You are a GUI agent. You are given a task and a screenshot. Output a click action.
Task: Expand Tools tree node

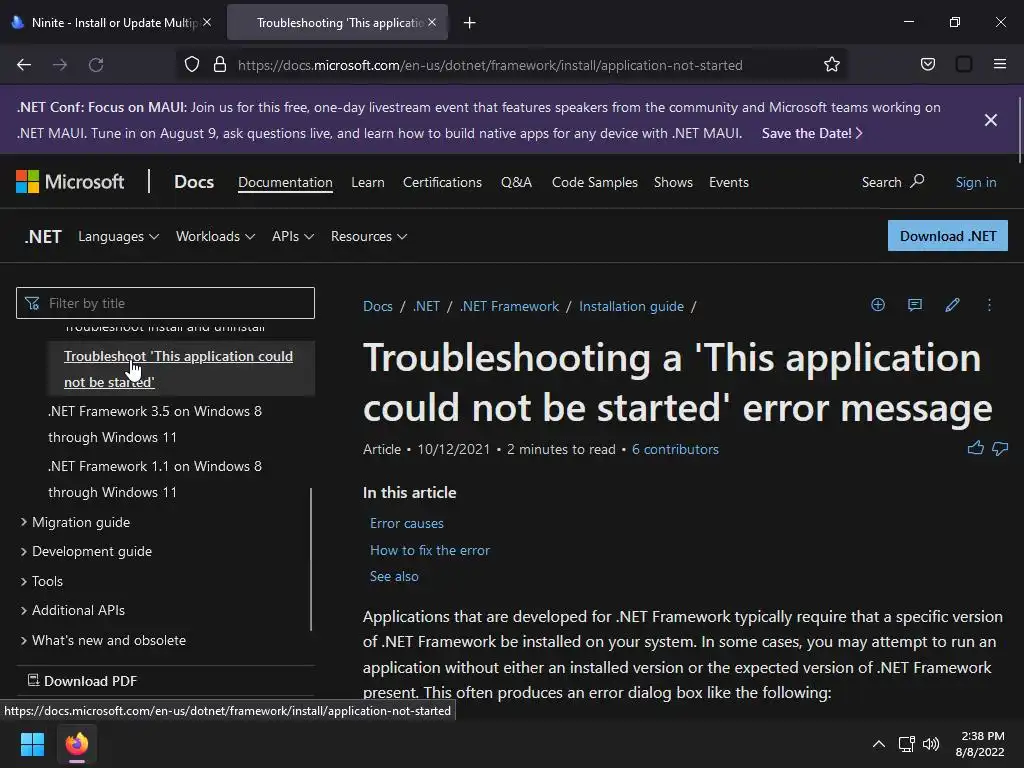click(24, 581)
